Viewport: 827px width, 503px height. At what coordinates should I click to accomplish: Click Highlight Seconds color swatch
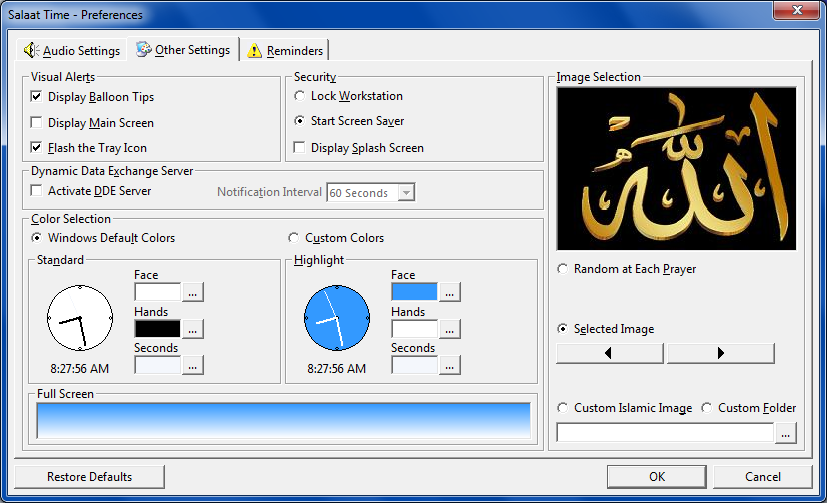coord(415,365)
